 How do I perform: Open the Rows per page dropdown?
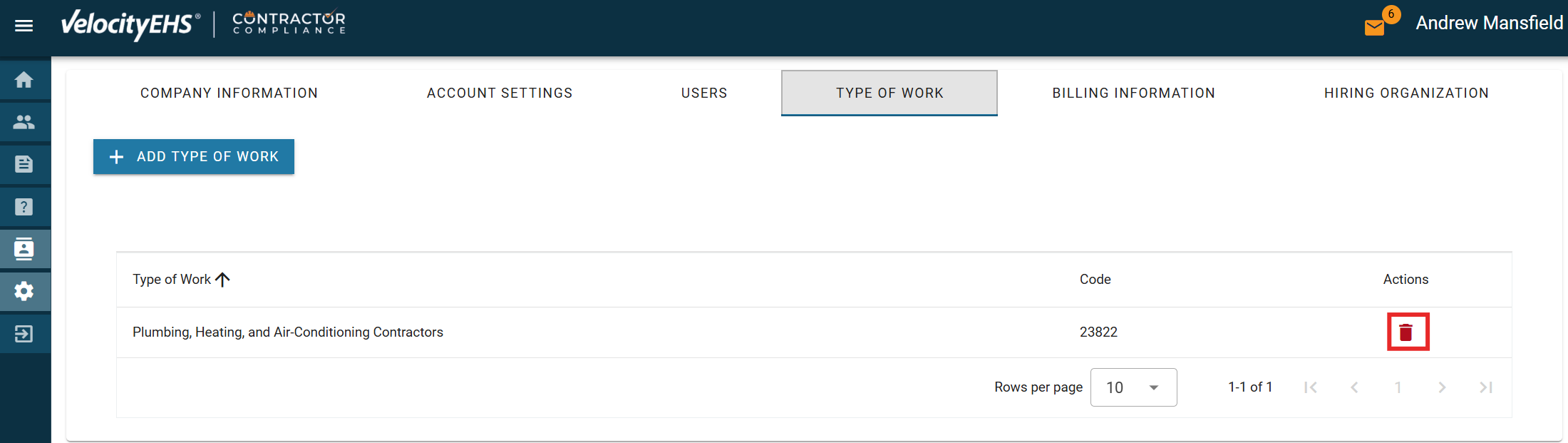coord(1133,387)
